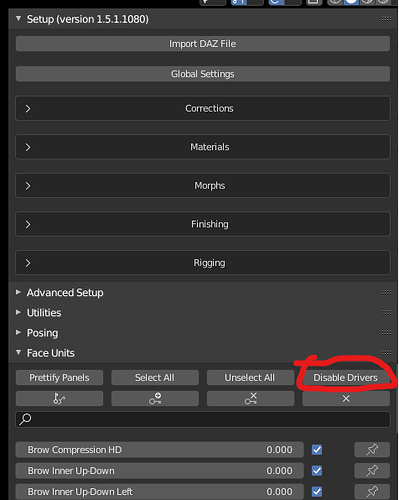Pin the Brow Inner Up-Down morph
This screenshot has width=399, height=500.
pyautogui.click(x=372, y=471)
